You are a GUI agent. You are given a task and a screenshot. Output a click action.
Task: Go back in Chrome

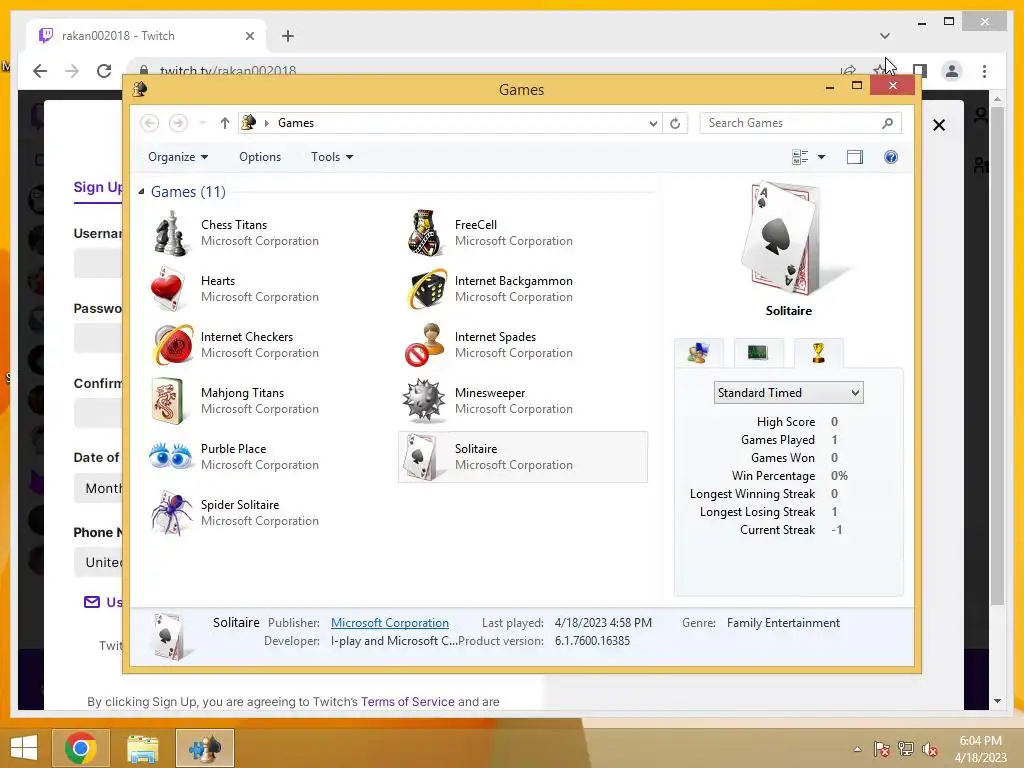tap(40, 71)
